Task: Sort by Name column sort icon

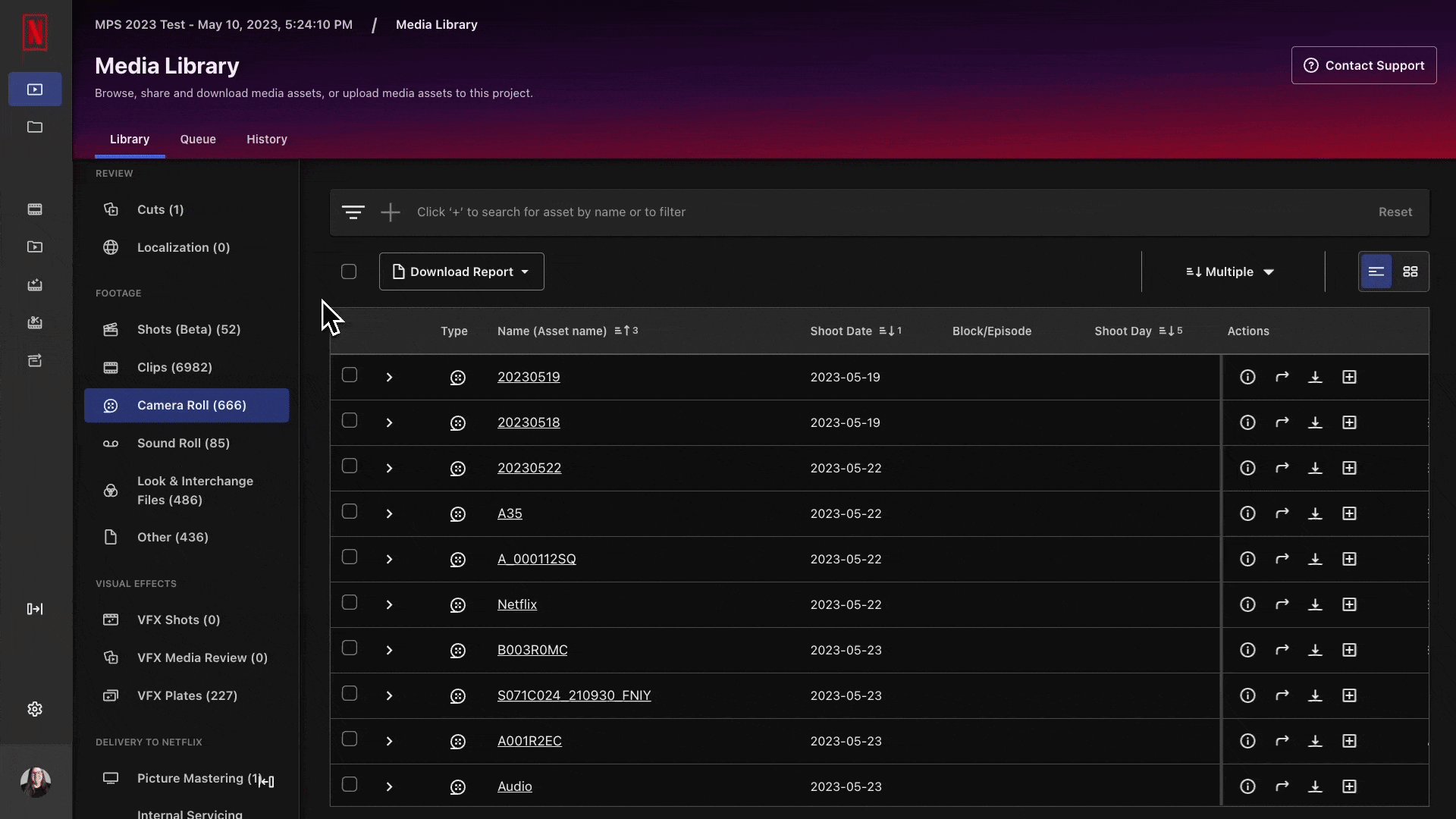Action: [626, 331]
